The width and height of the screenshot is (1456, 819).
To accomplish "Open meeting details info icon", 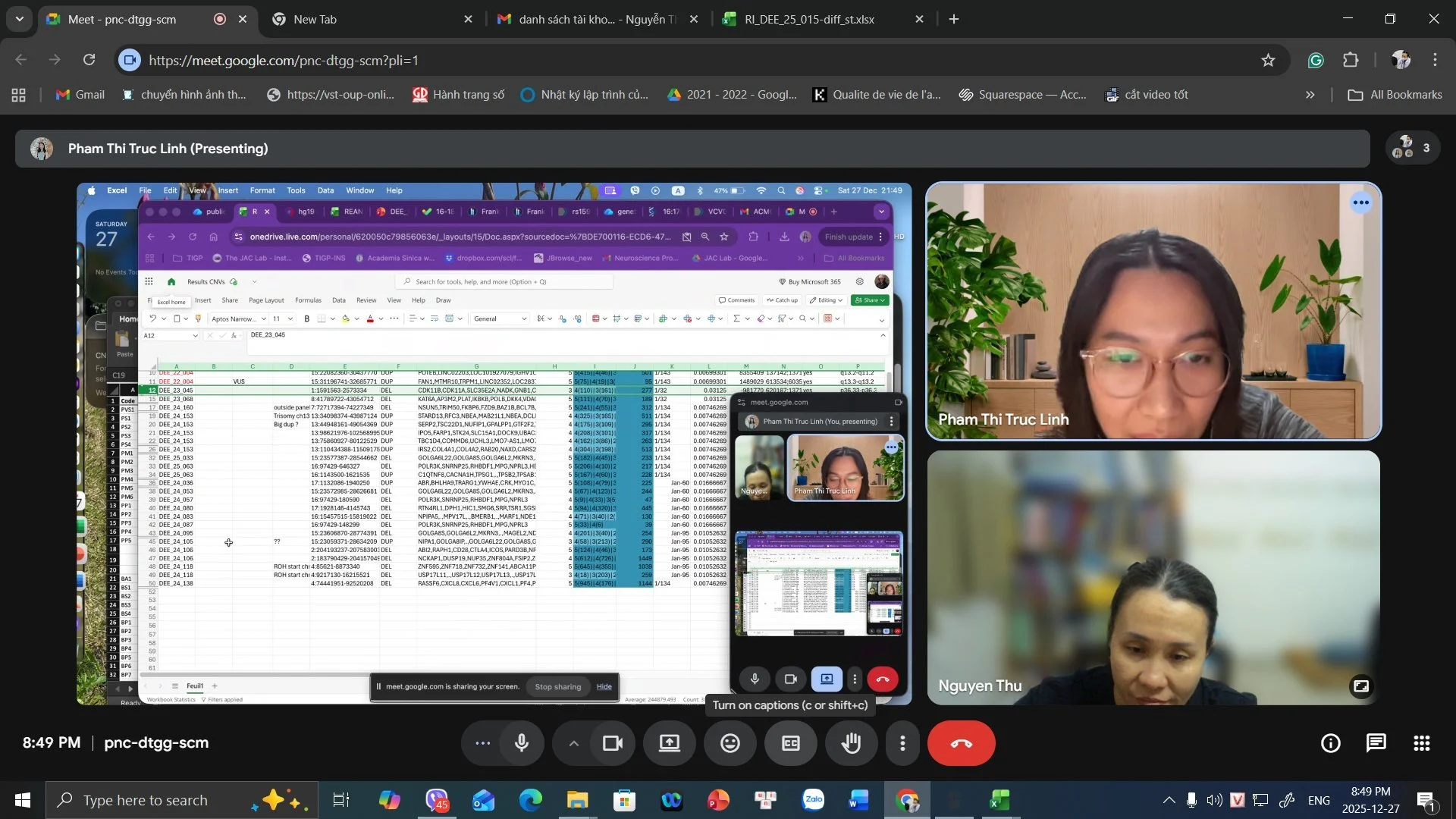I will 1330,743.
